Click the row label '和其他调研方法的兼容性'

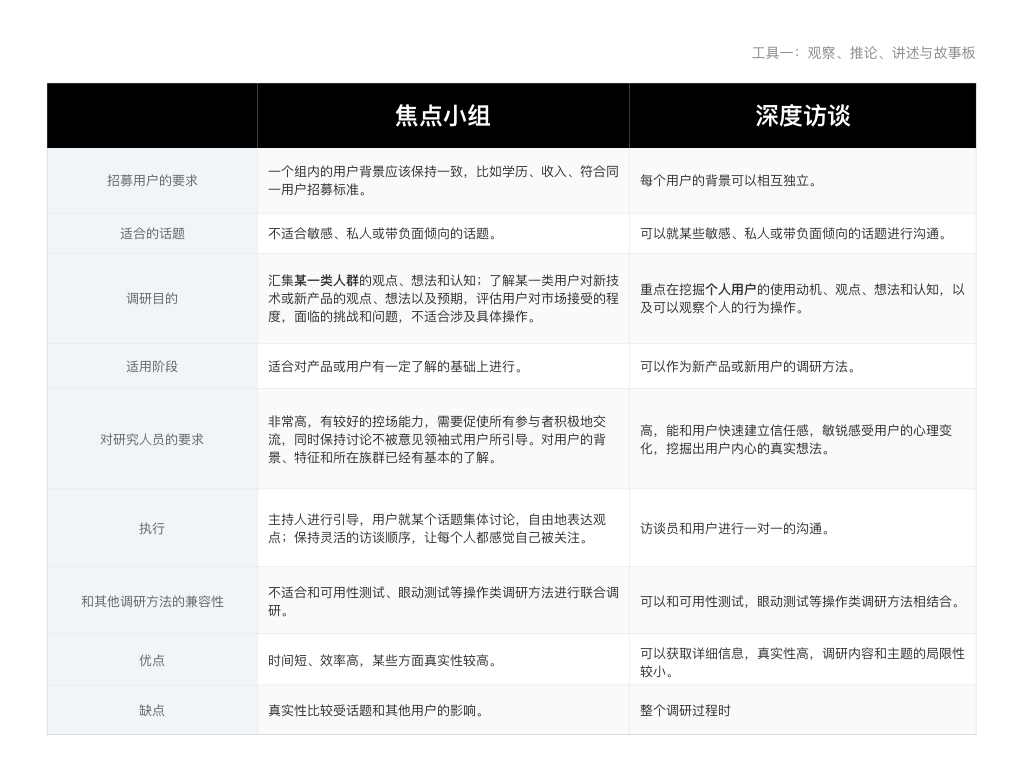coord(152,601)
